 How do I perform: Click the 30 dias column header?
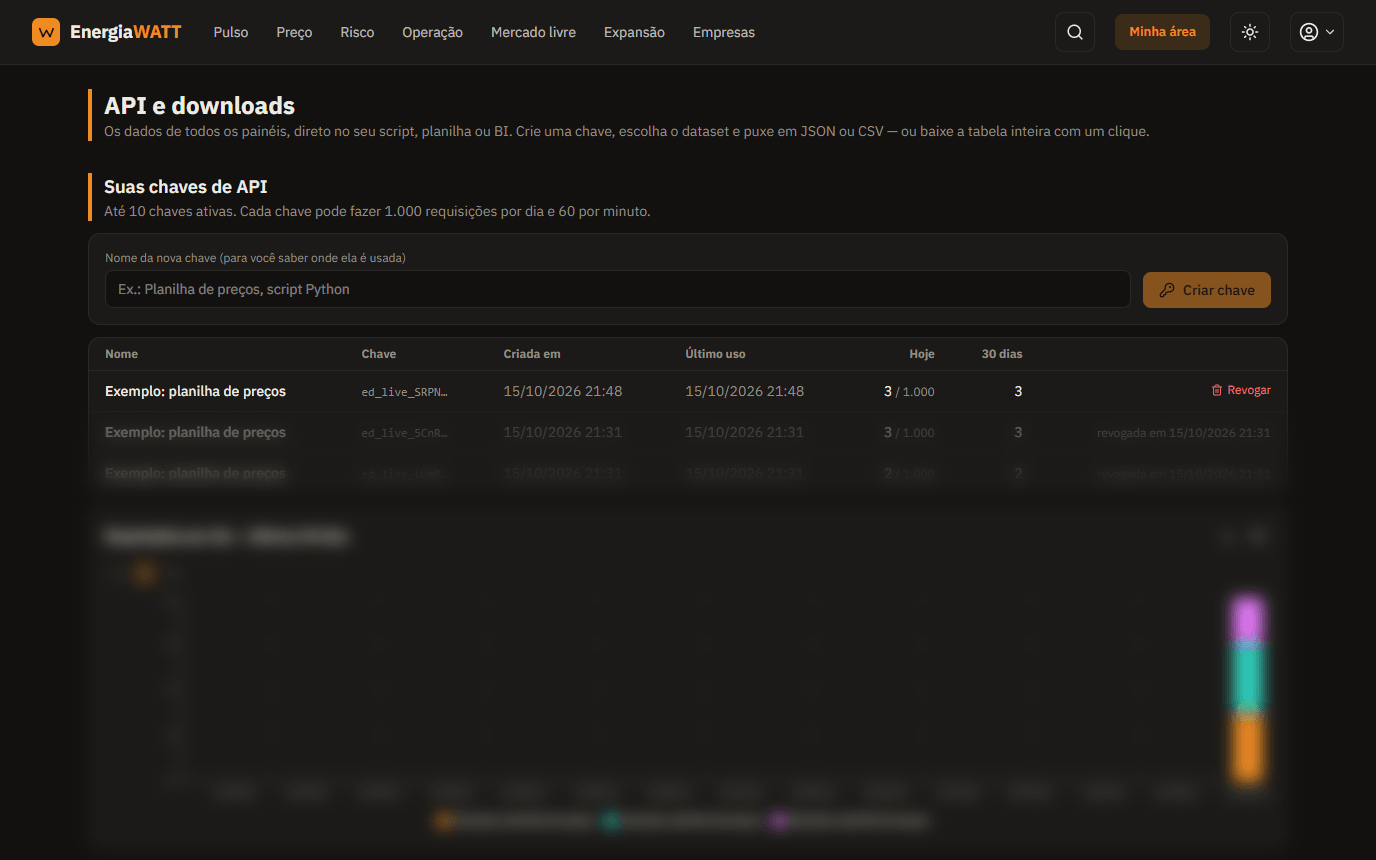[1002, 354]
